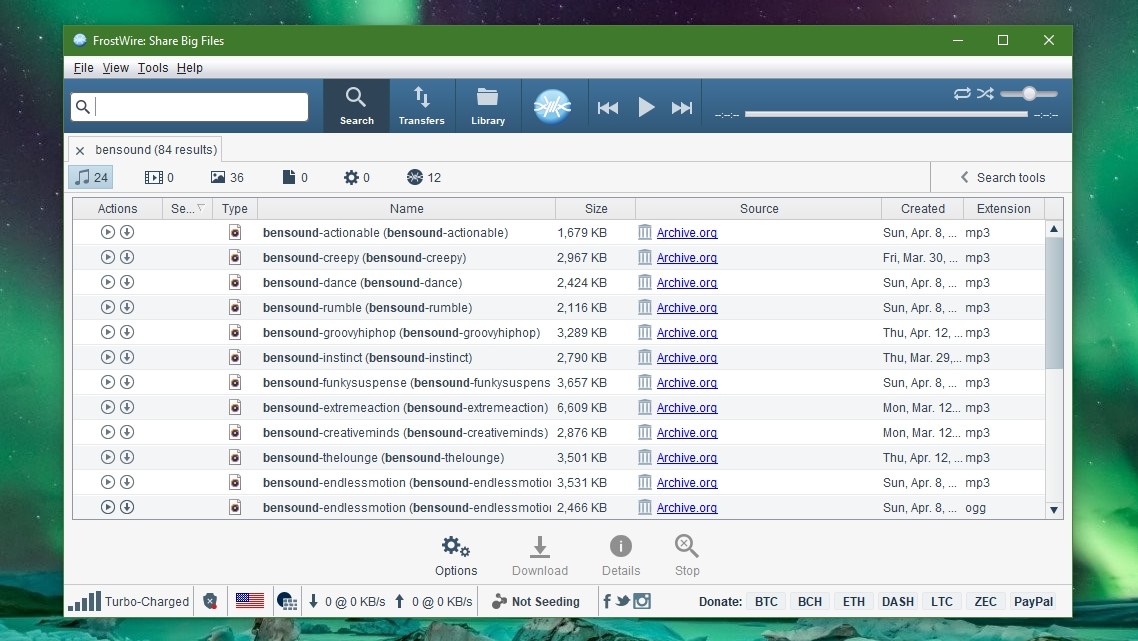Adjust the volume slider
This screenshot has width=1138, height=641.
pyautogui.click(x=1028, y=94)
